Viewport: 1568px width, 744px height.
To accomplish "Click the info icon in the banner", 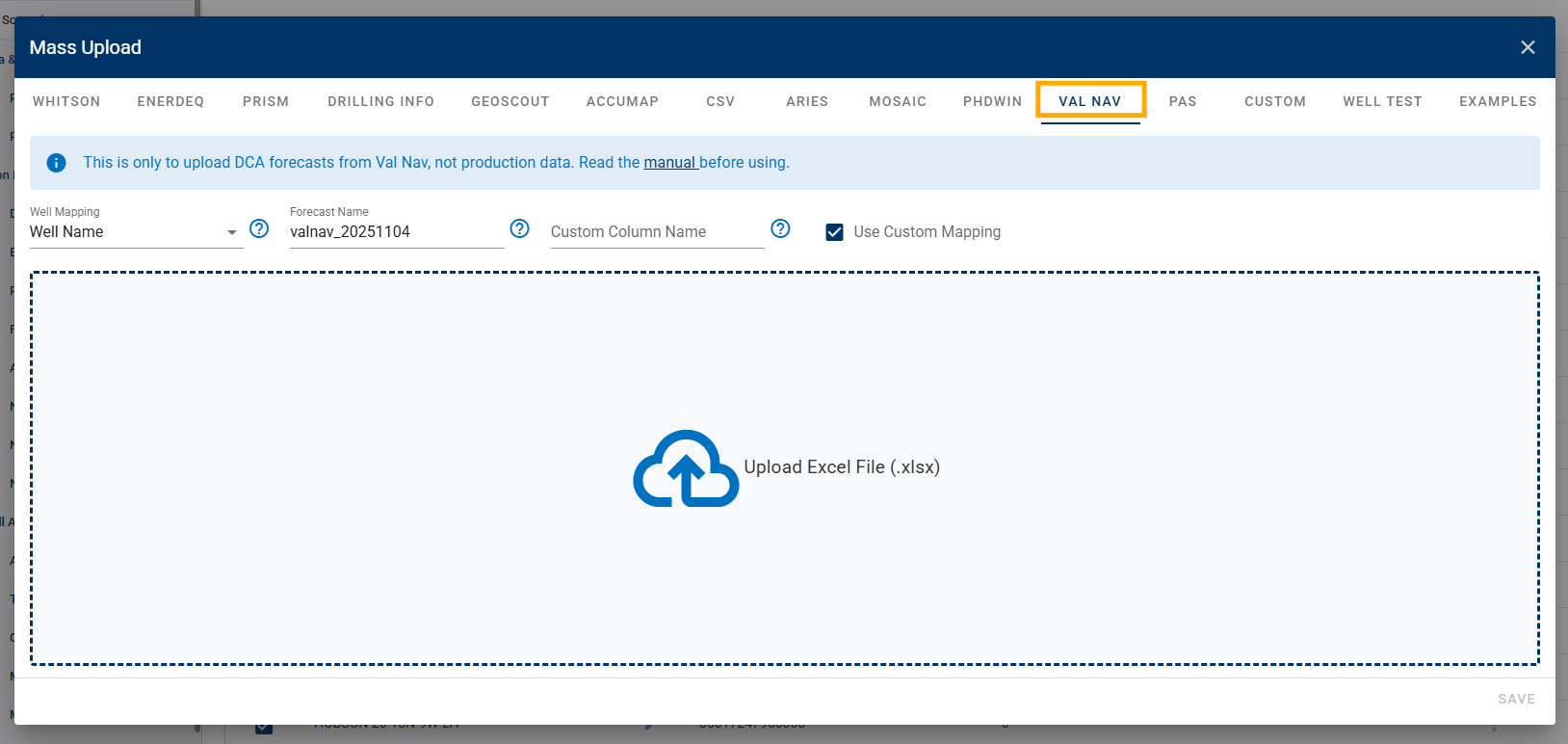I will (x=57, y=163).
